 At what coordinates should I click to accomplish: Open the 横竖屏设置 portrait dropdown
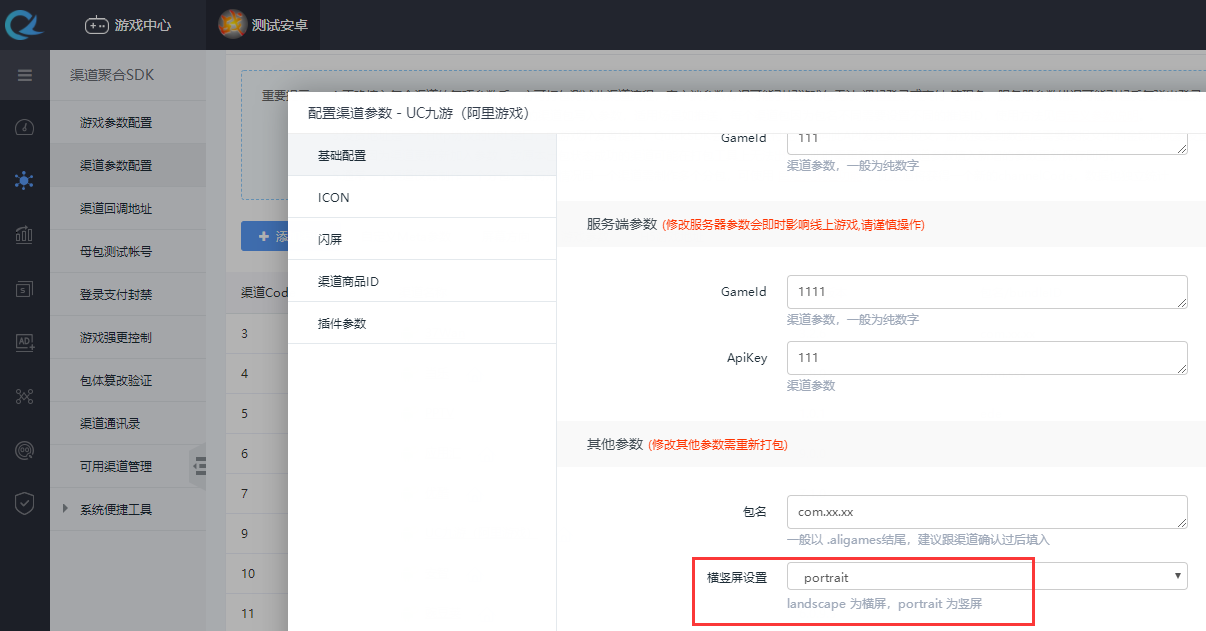coord(987,577)
